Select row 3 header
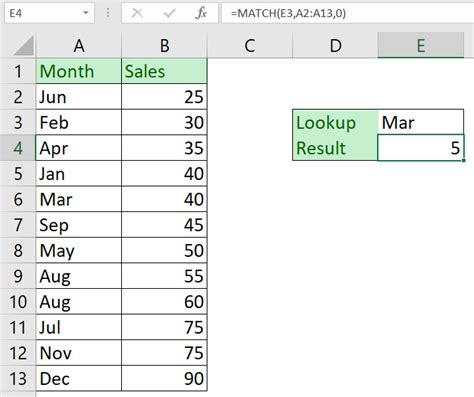This screenshot has height=397, width=474. coord(18,122)
